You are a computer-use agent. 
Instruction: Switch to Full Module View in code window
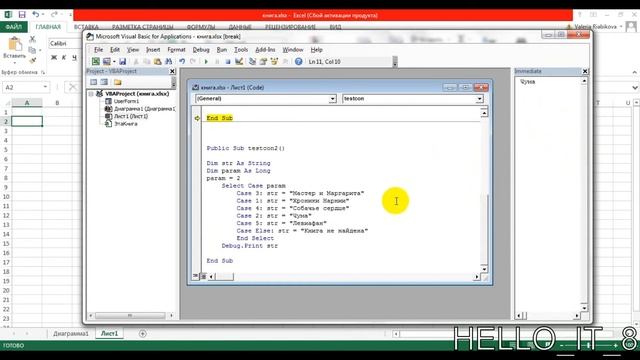pos(203,276)
